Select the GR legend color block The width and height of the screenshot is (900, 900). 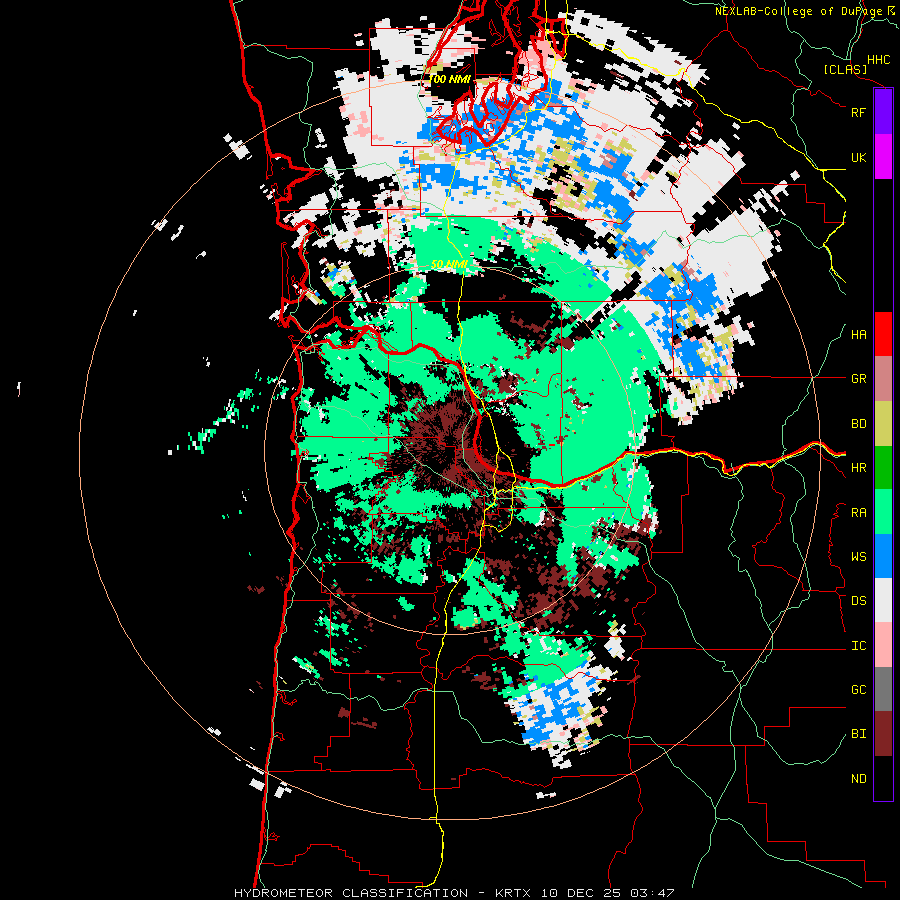883,379
